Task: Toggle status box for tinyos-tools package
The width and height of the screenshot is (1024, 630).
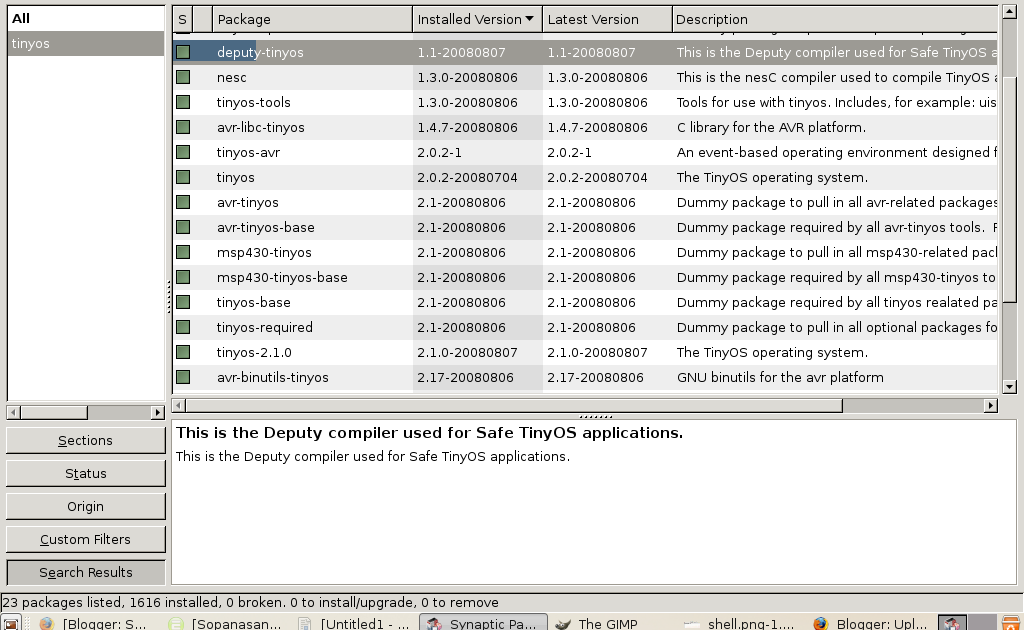Action: click(183, 102)
